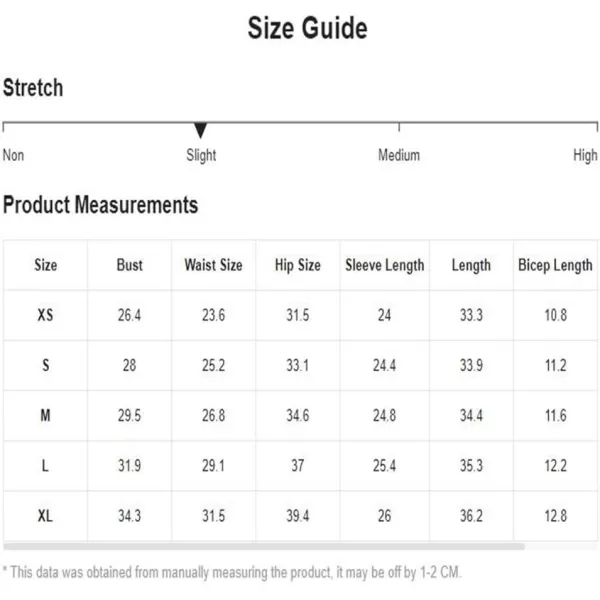600x600 pixels.
Task: Select the XL size row label
Action: (x=45, y=515)
